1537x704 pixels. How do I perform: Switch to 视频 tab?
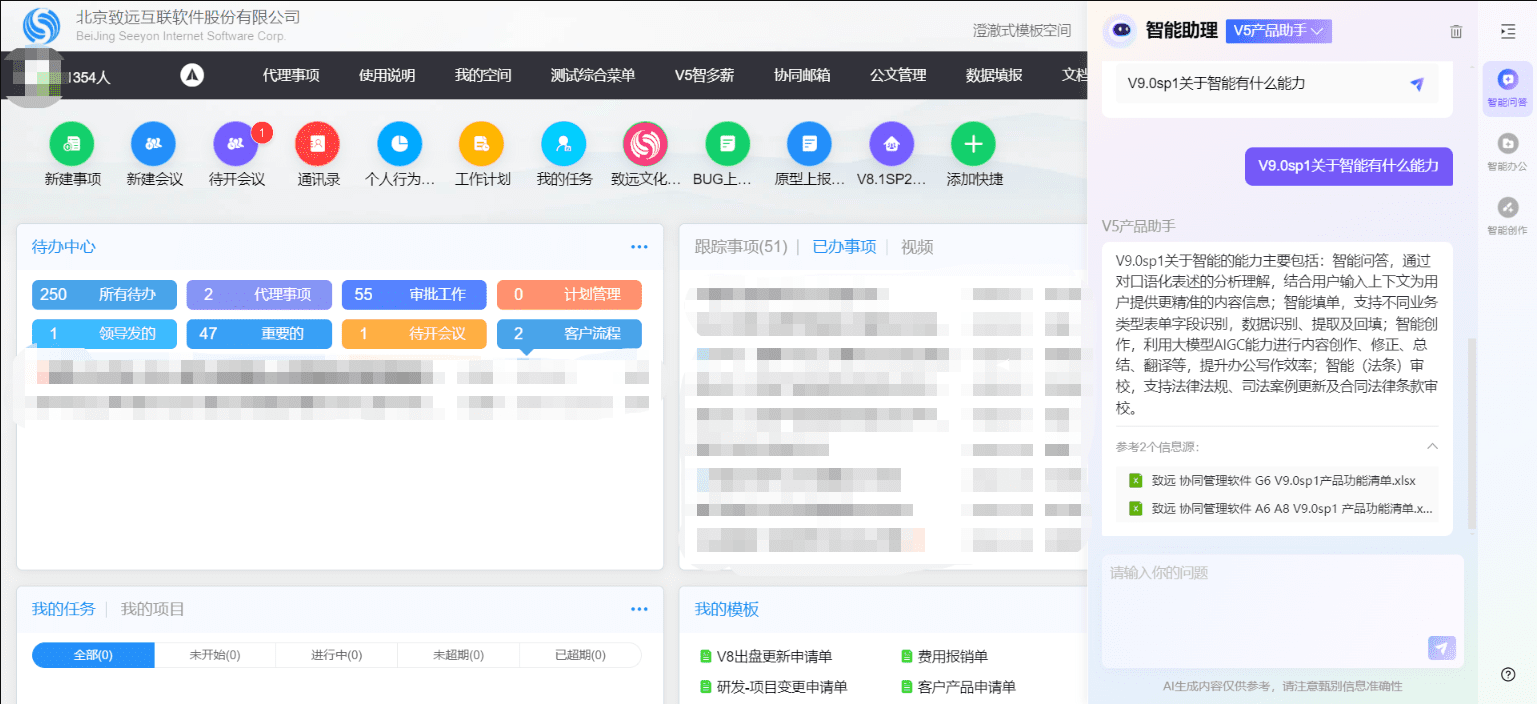pyautogui.click(x=917, y=247)
